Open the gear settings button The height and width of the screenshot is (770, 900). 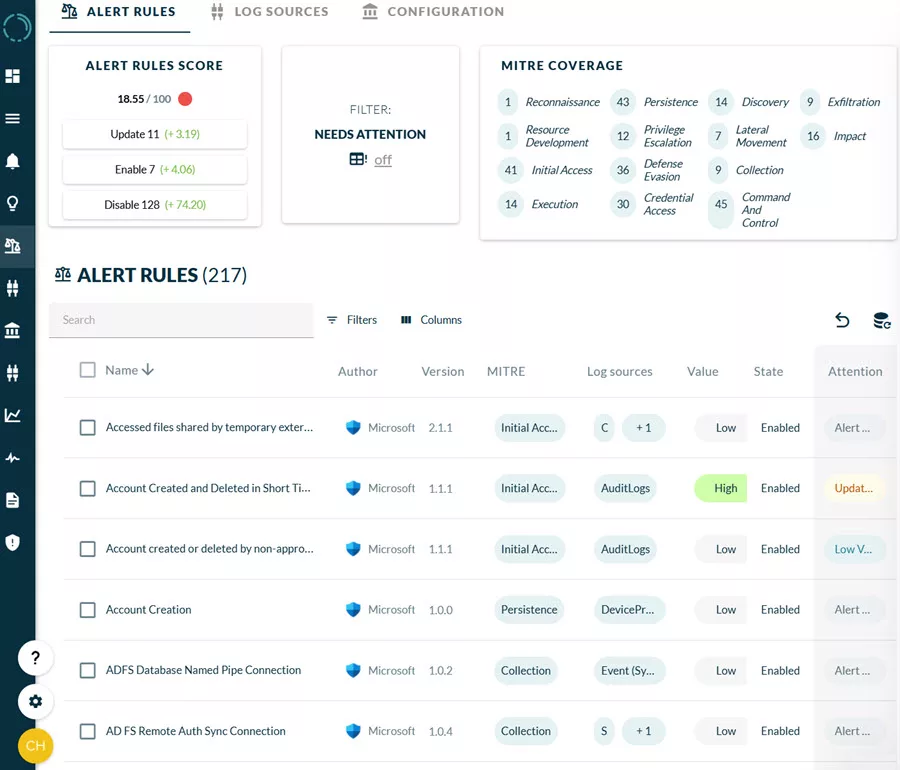click(x=36, y=701)
